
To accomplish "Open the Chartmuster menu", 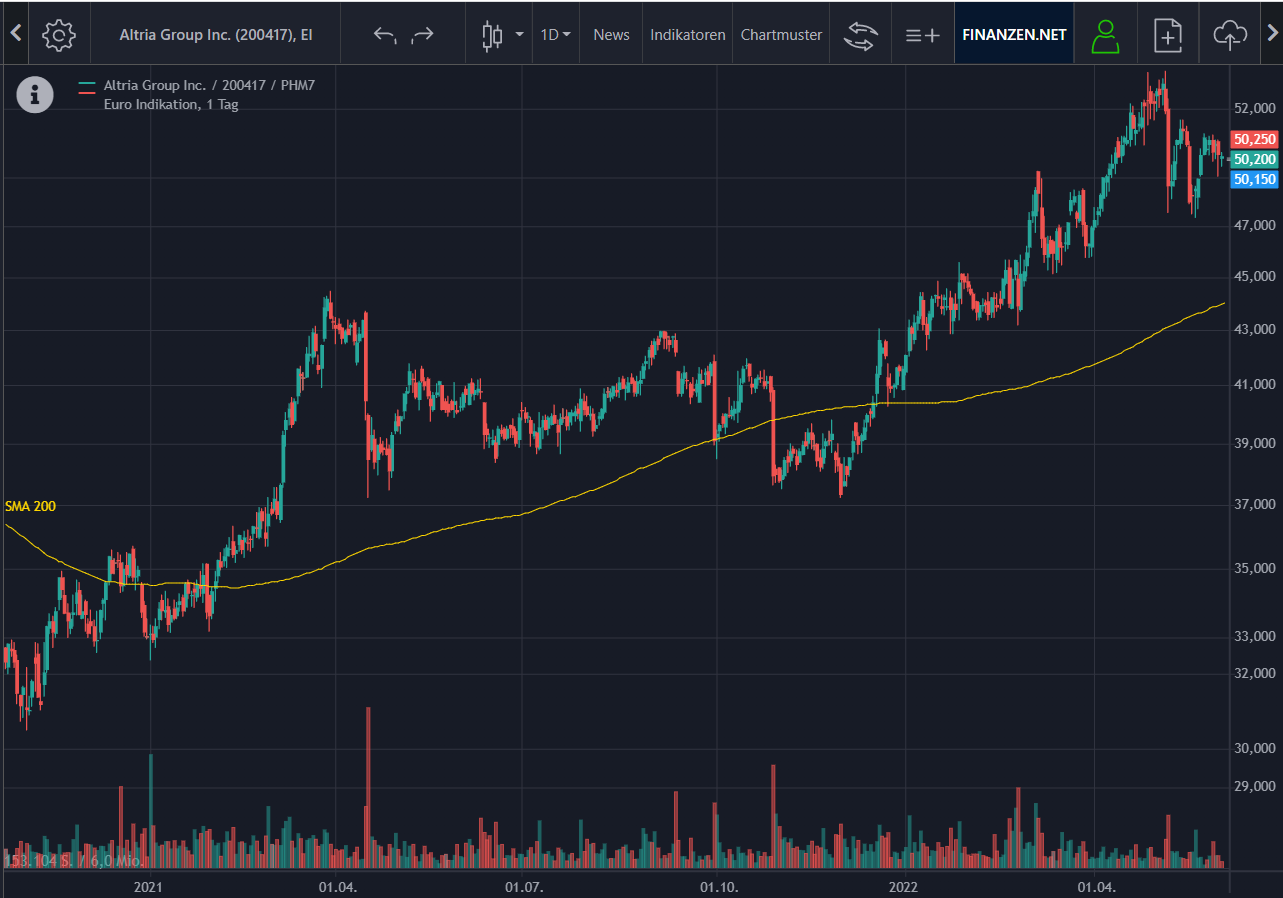I will [x=781, y=34].
